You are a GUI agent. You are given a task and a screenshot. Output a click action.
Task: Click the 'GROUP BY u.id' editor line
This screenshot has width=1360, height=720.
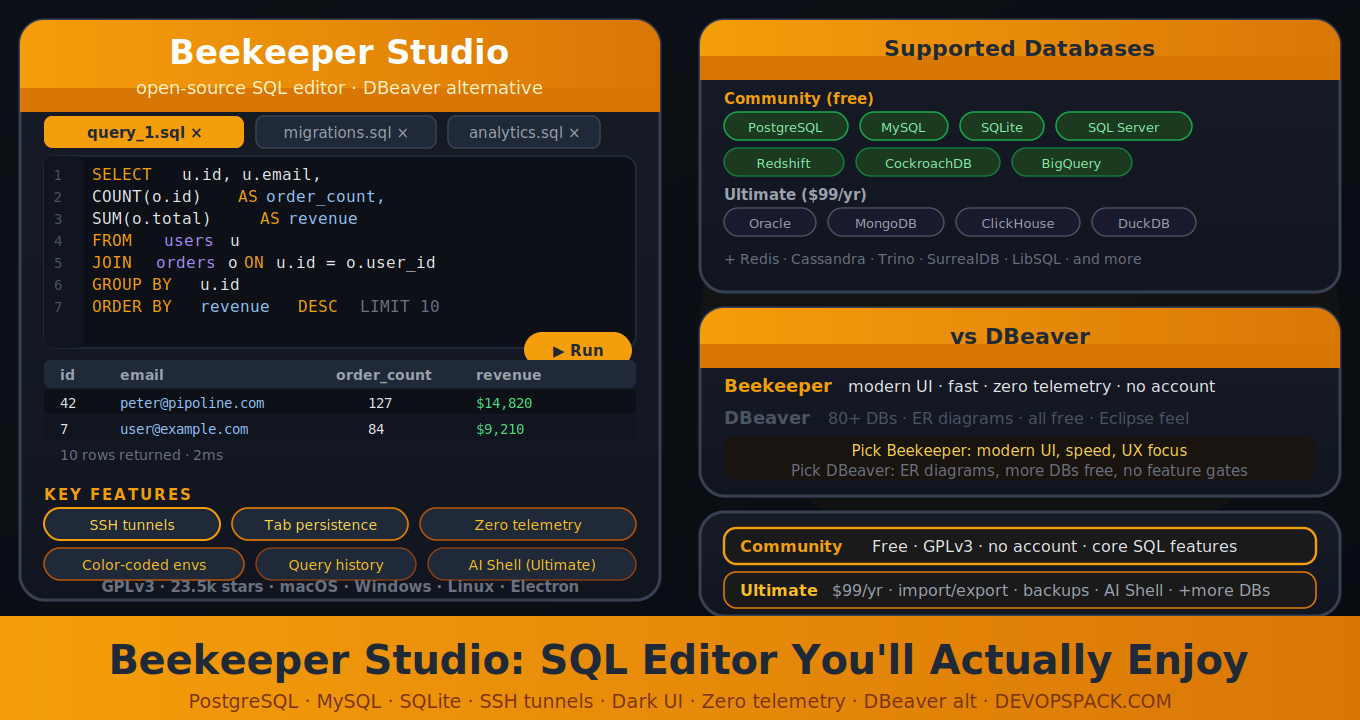(166, 285)
